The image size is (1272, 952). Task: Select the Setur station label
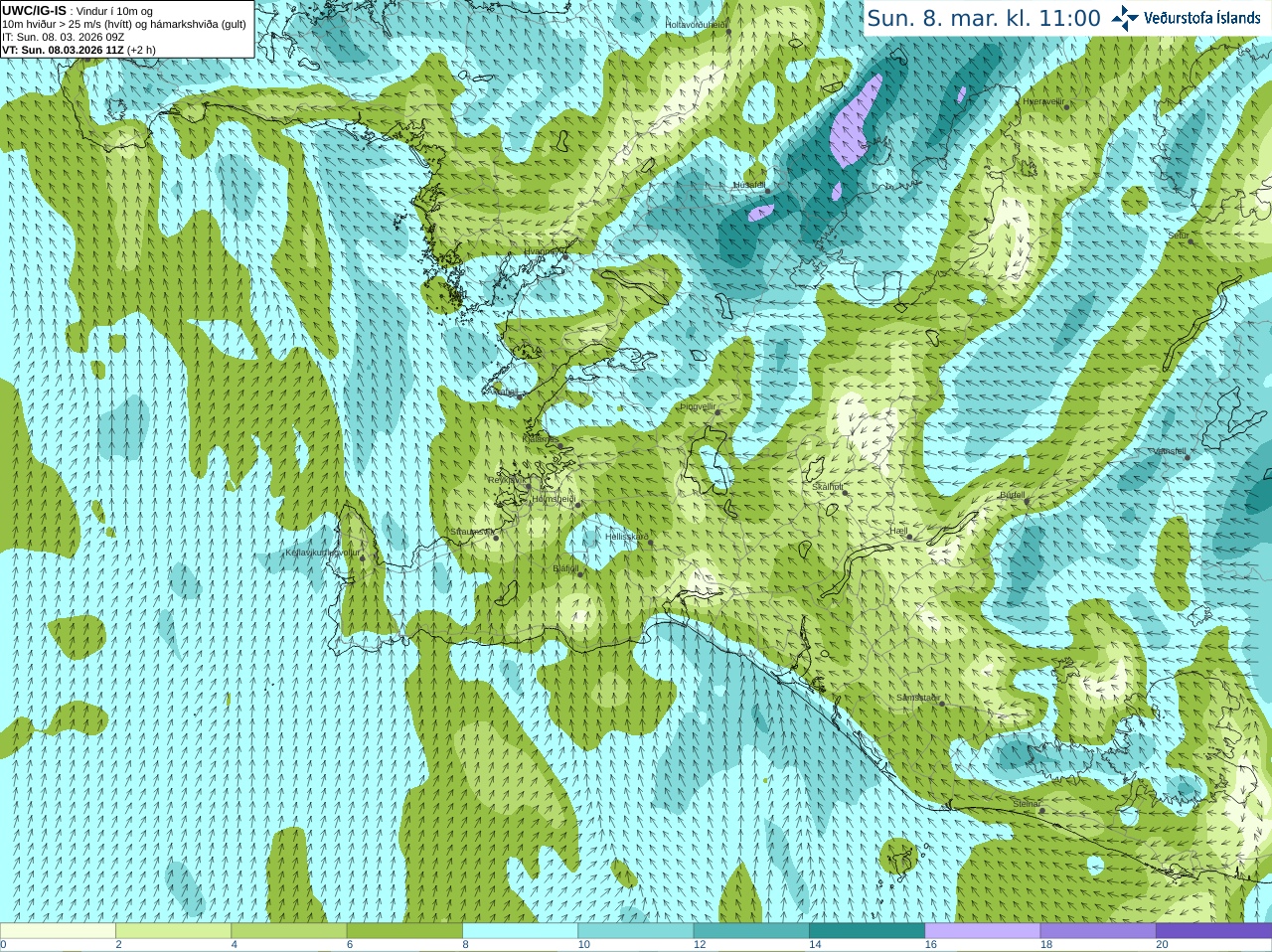[1179, 236]
